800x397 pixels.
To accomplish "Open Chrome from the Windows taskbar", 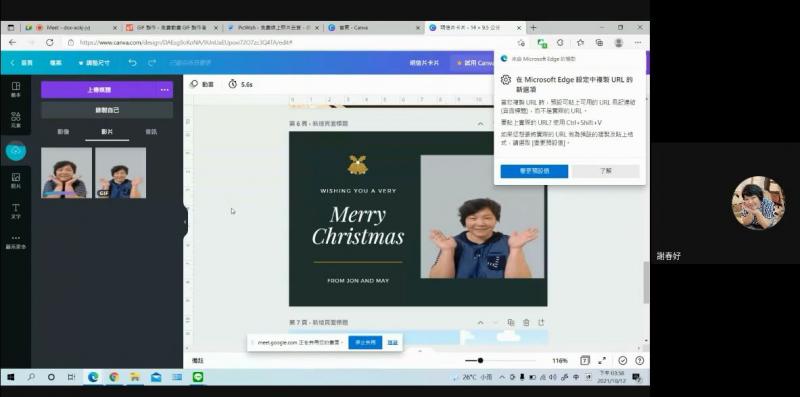I will click(114, 377).
